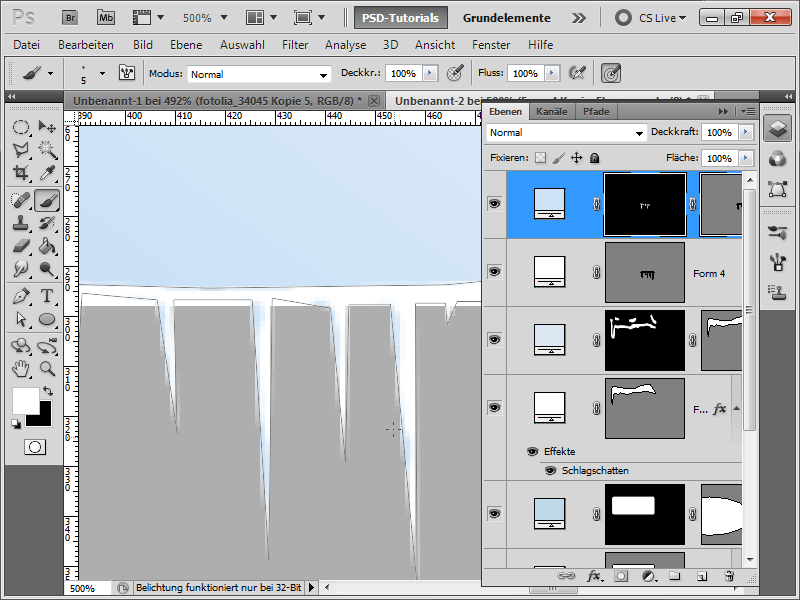Image resolution: width=800 pixels, height=600 pixels.
Task: Open the tool preset picker arrow
Action: [51, 73]
